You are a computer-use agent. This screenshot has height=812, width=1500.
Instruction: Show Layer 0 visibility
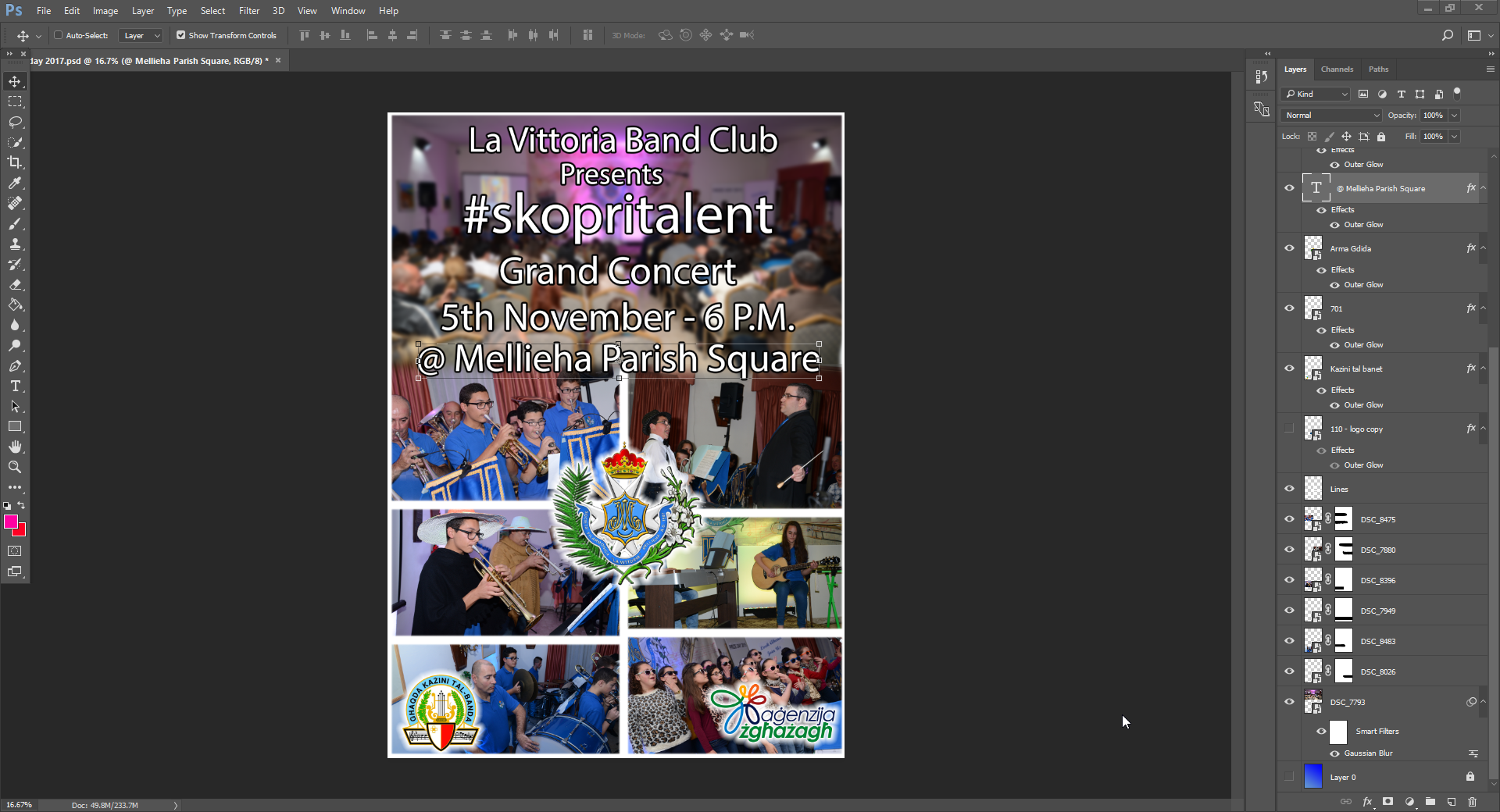coord(1289,777)
